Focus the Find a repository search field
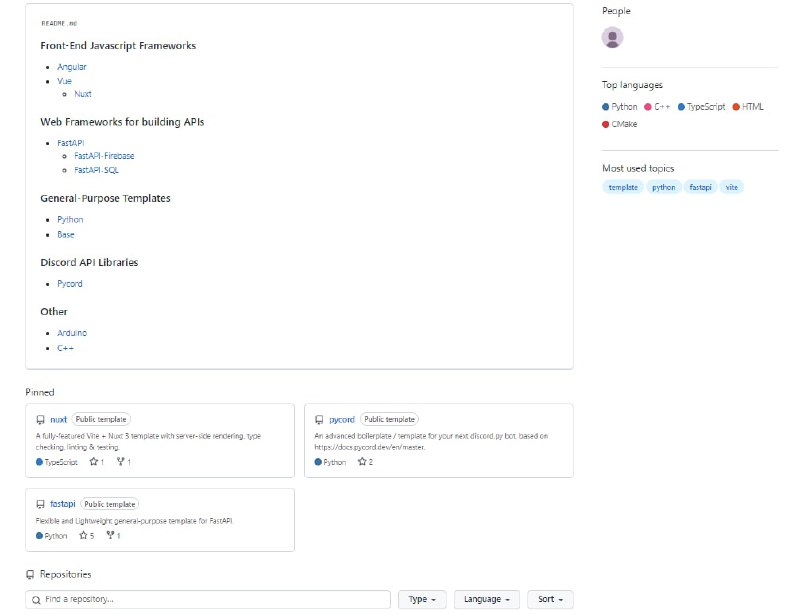 (208, 599)
